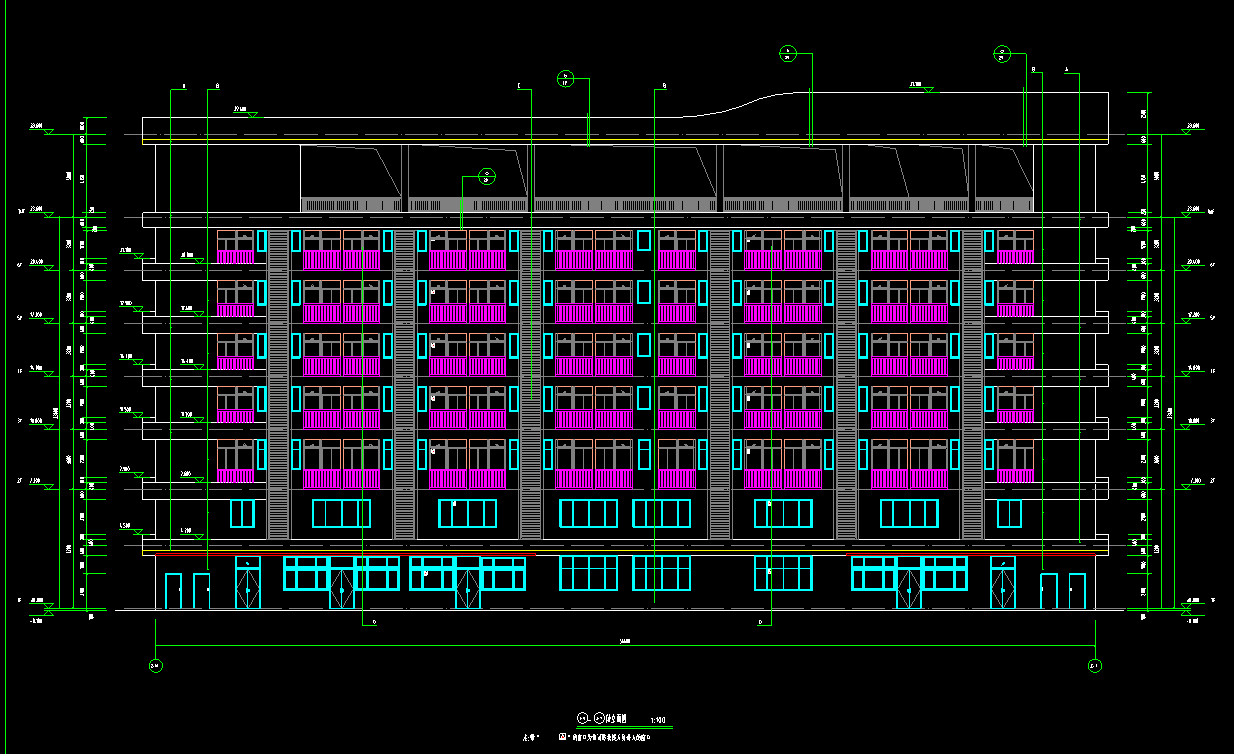The width and height of the screenshot is (1234, 754).
Task: Select the detail callout circle above roof center
Action: (565, 78)
